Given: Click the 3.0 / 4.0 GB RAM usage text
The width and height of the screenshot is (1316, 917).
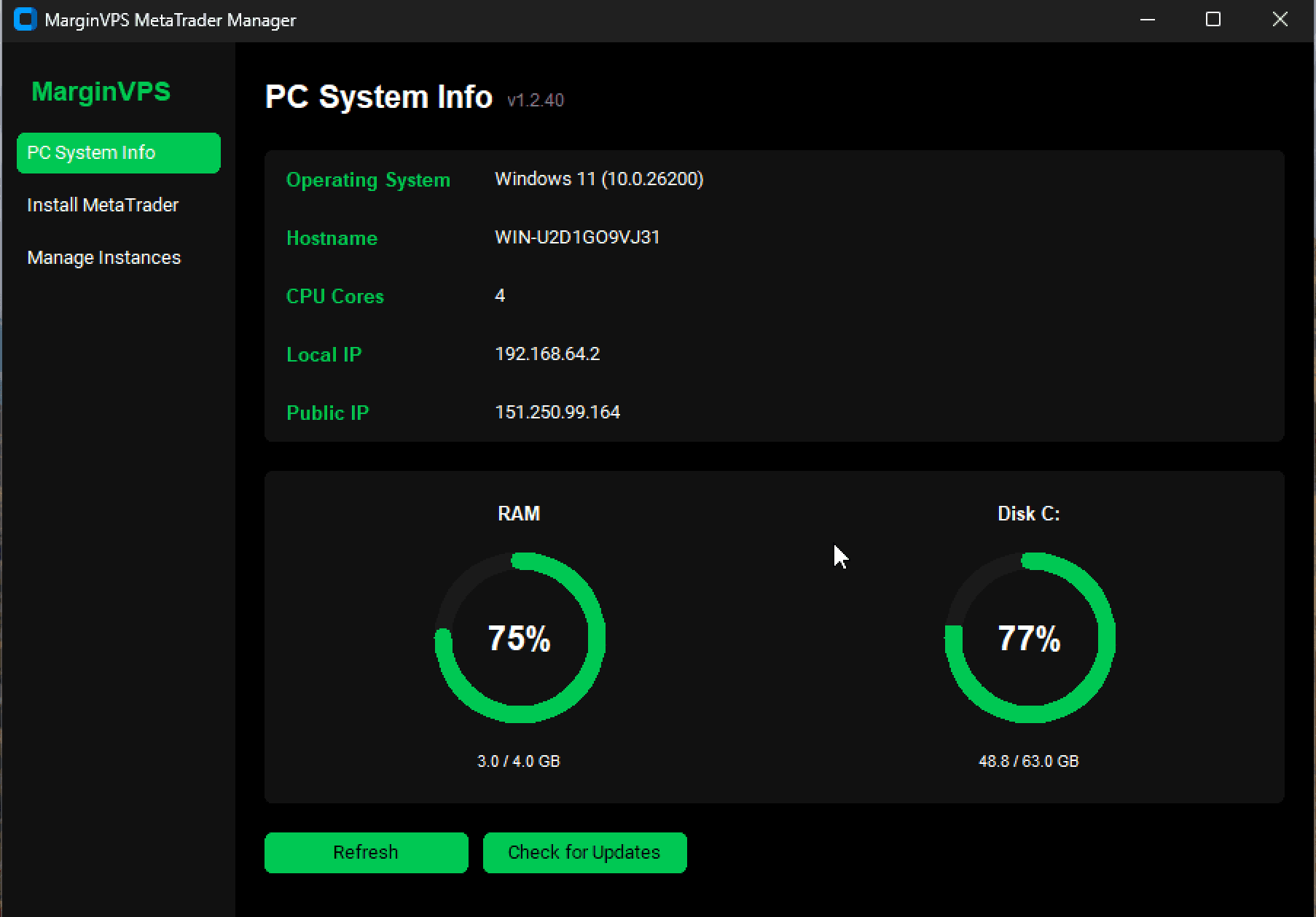Looking at the screenshot, I should tap(519, 762).
